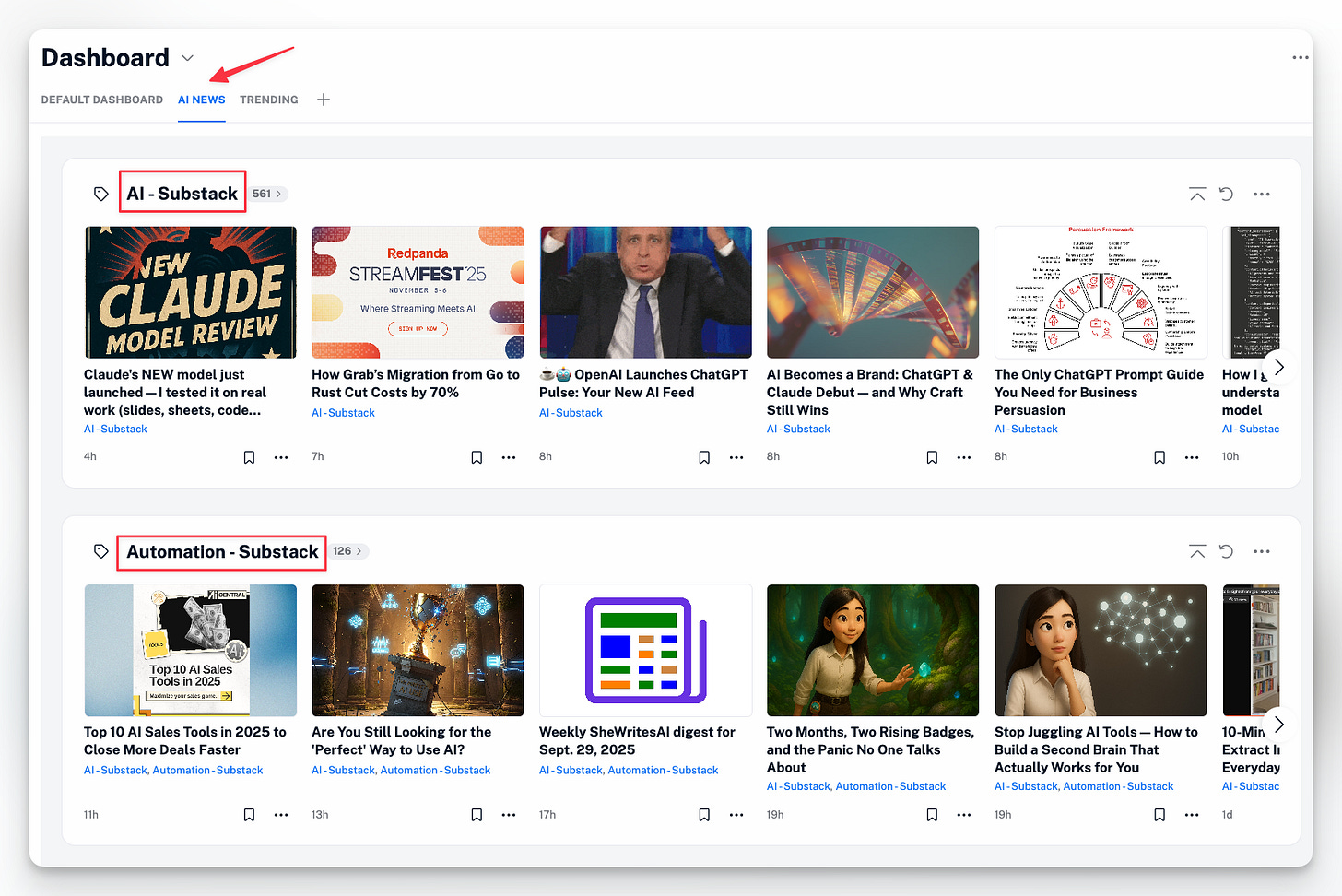Collapse the AI - Substack section
Screen dimensions: 1342x896
1197,194
